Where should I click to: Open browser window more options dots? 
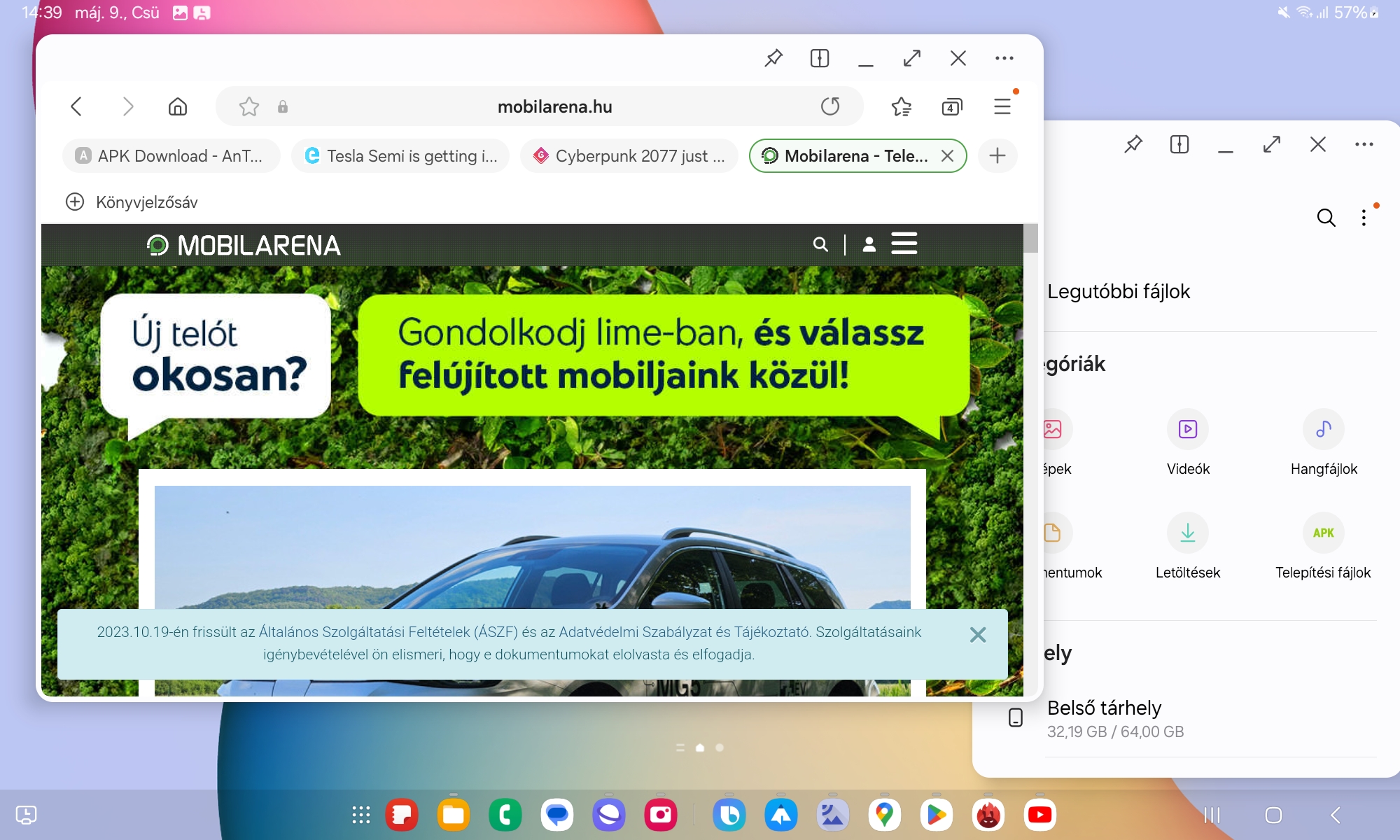[x=1004, y=58]
